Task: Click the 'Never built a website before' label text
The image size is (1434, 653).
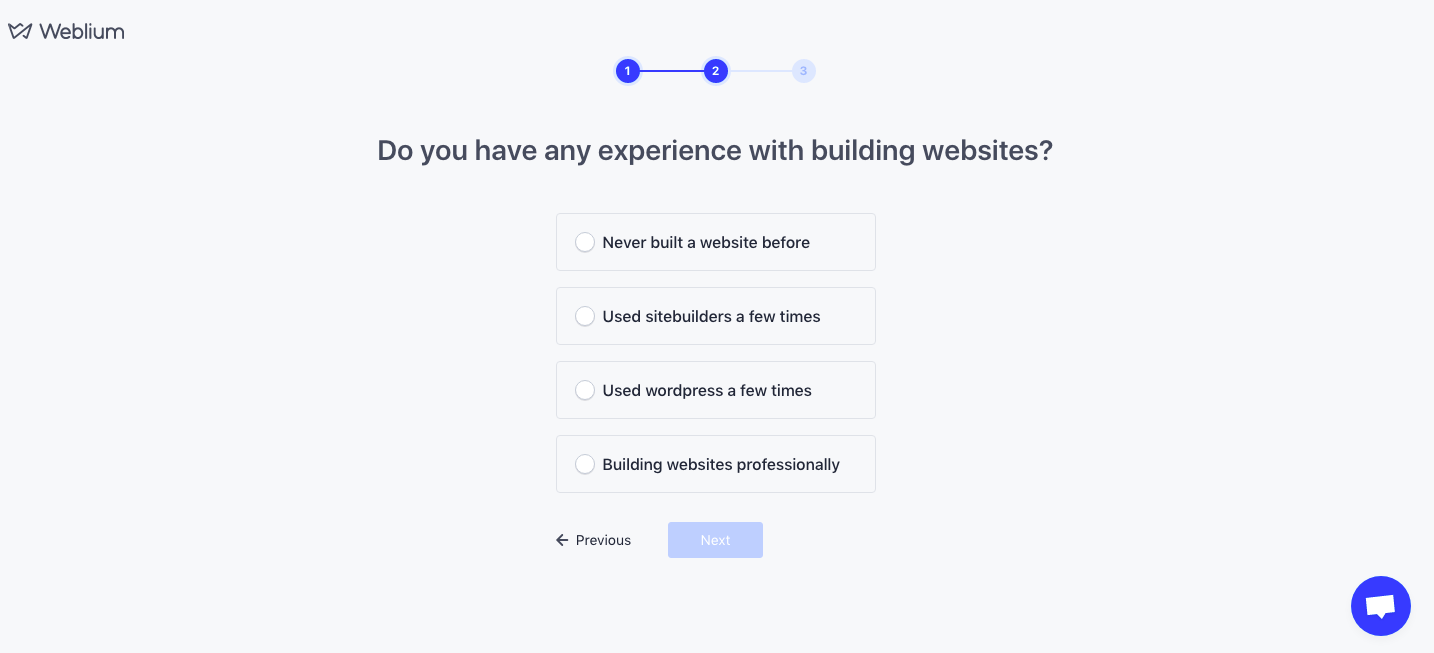Action: [x=706, y=242]
